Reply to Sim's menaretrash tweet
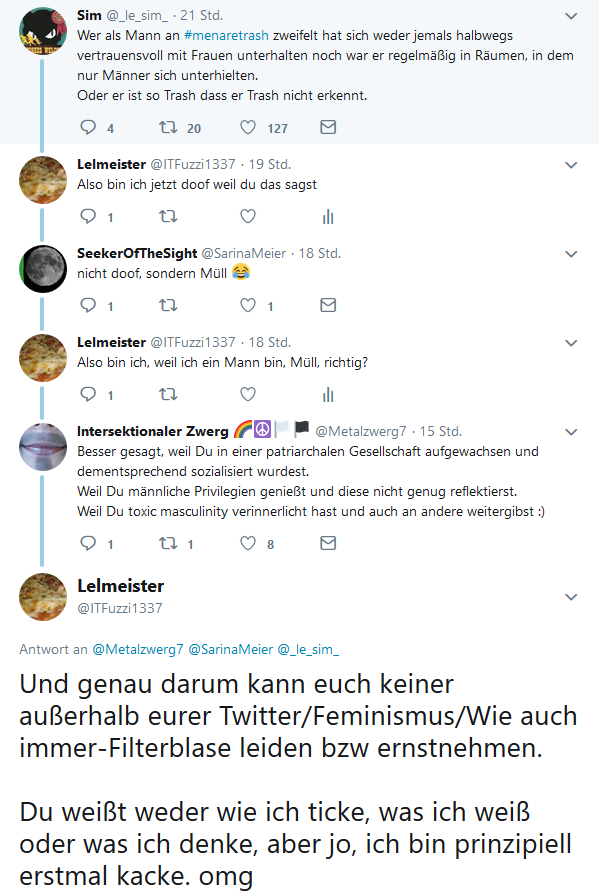 click(88, 127)
